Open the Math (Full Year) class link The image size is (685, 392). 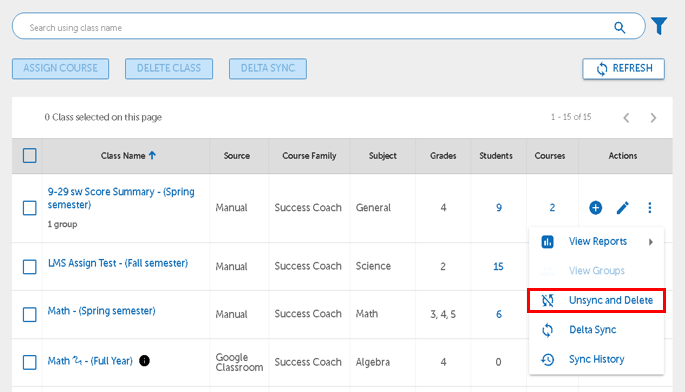[90, 361]
